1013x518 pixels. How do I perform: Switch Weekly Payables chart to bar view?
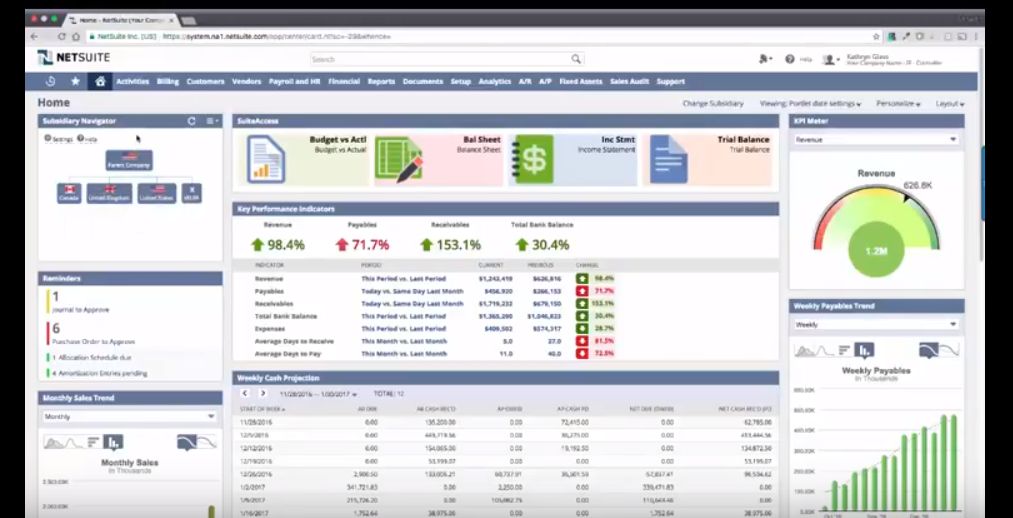coord(863,350)
